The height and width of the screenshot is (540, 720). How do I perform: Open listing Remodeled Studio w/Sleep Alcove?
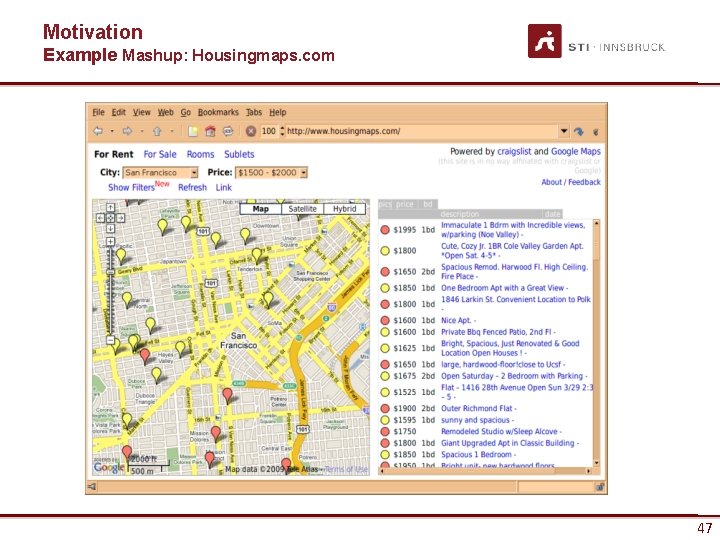point(499,432)
